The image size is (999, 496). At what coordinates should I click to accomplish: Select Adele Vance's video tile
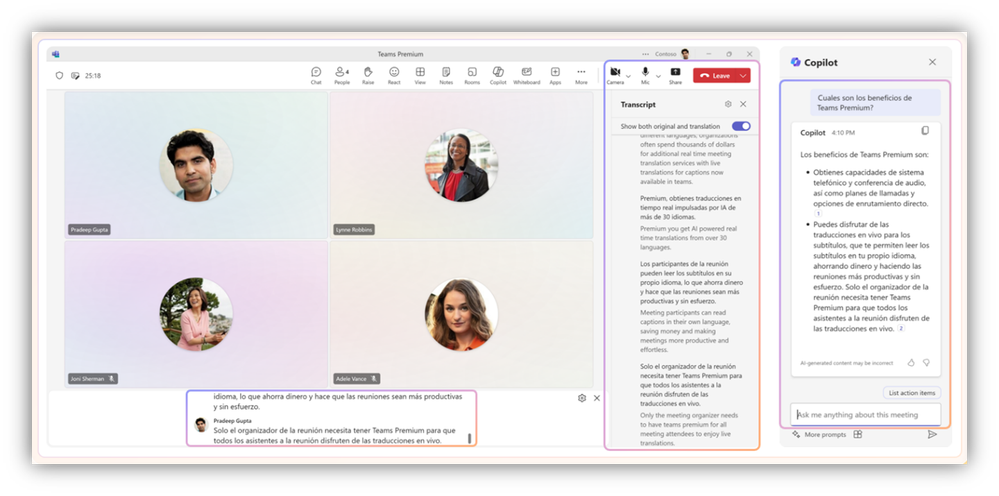461,314
